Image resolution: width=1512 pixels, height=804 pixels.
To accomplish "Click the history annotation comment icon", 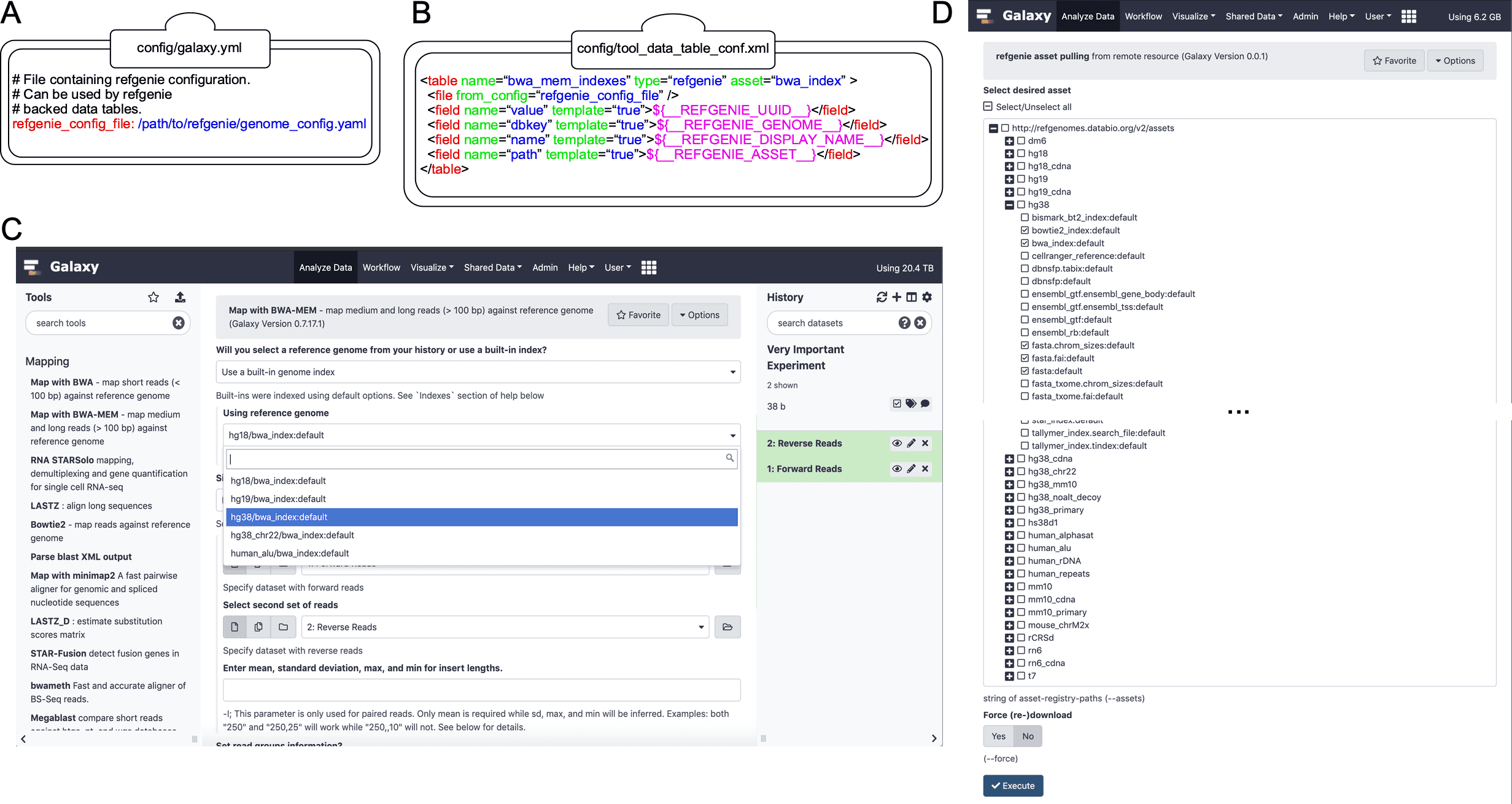I will pyautogui.click(x=925, y=403).
